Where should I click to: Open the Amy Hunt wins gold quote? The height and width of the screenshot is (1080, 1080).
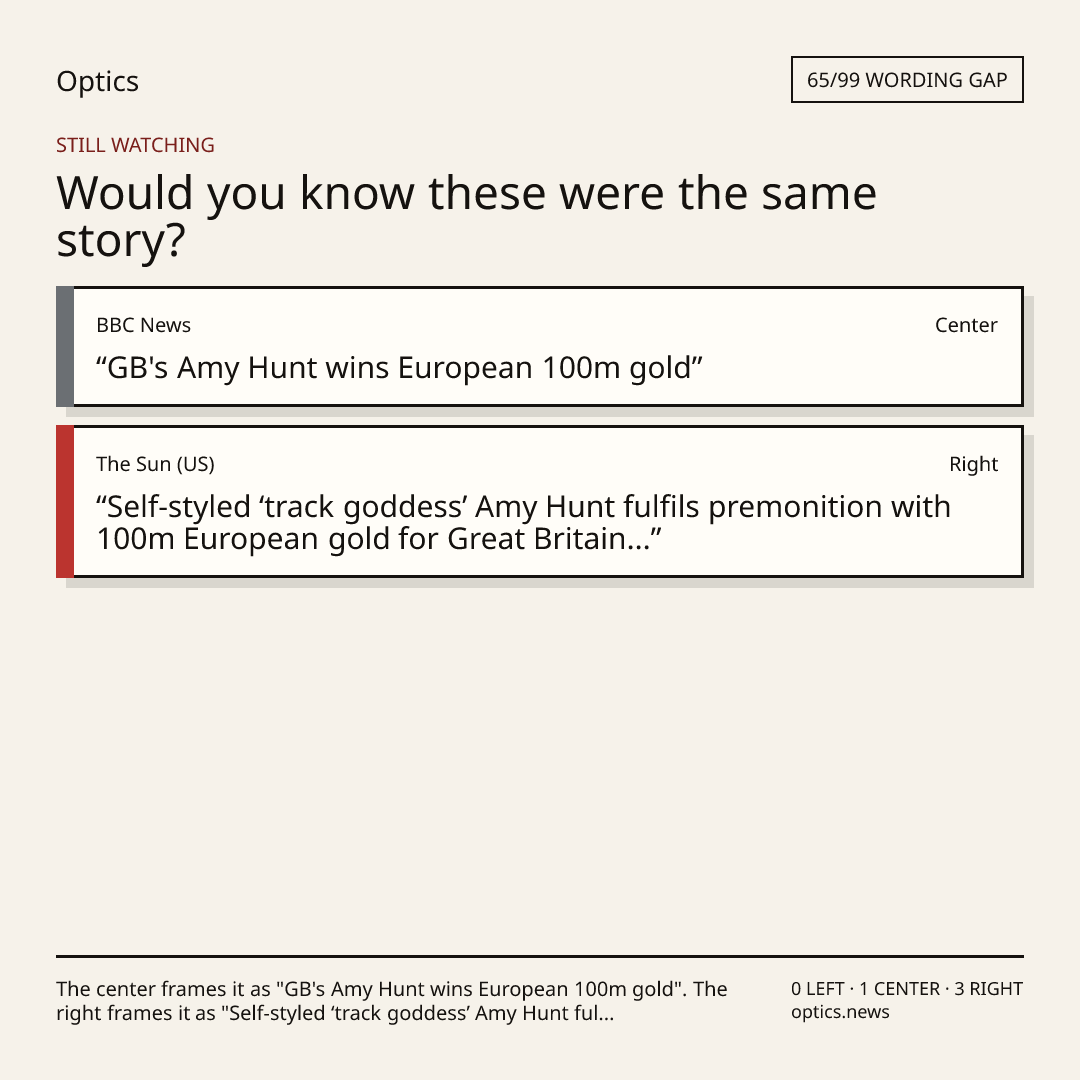point(399,368)
